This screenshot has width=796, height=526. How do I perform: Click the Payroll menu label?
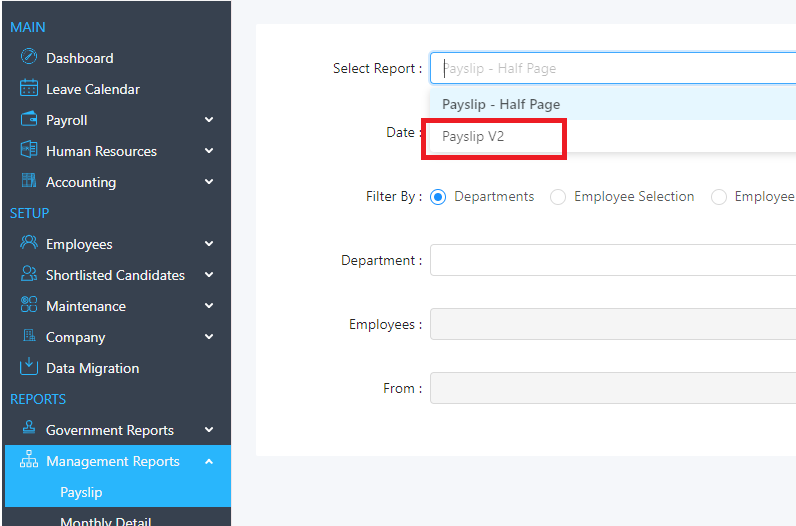tap(67, 120)
